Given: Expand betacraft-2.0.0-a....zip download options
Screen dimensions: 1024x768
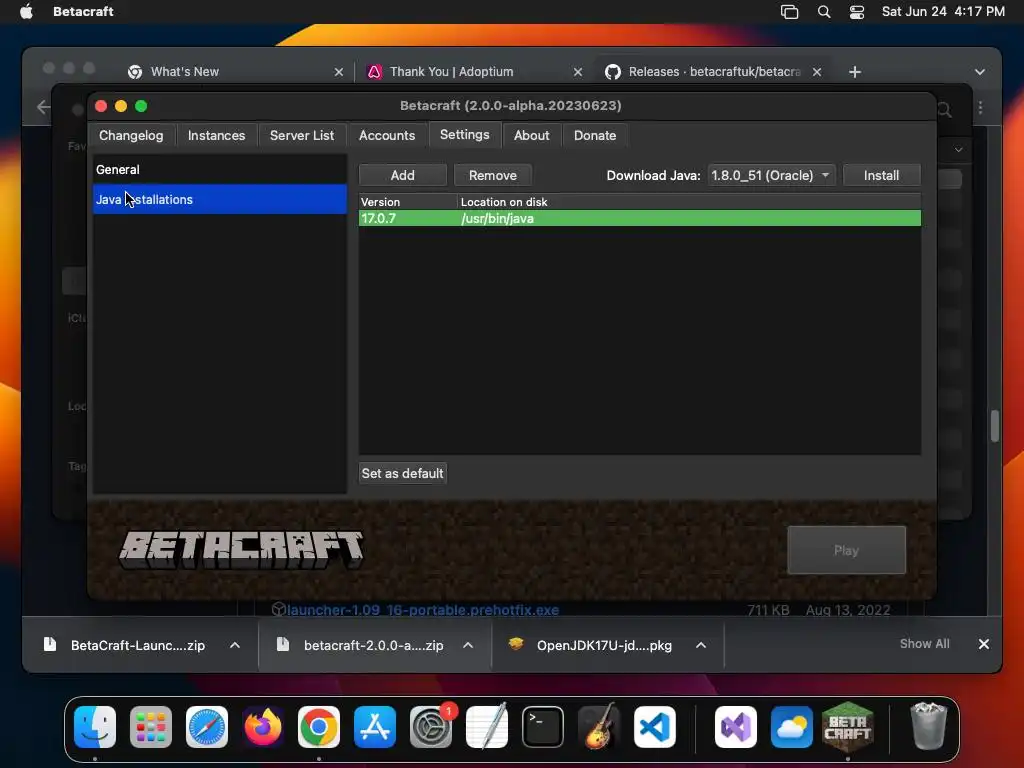Looking at the screenshot, I should 468,645.
